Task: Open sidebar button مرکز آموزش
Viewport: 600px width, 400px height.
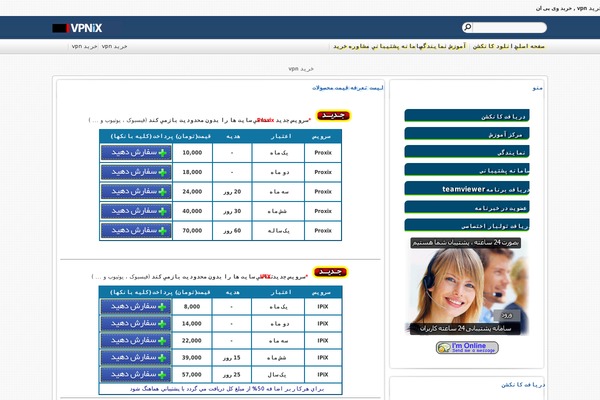Action: [467, 134]
